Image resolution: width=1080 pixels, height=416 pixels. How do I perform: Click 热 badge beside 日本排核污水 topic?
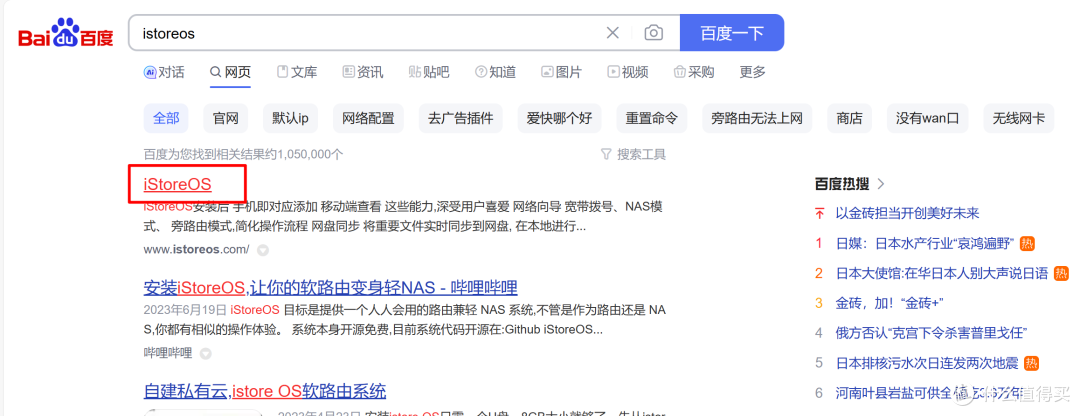click(x=1032, y=363)
